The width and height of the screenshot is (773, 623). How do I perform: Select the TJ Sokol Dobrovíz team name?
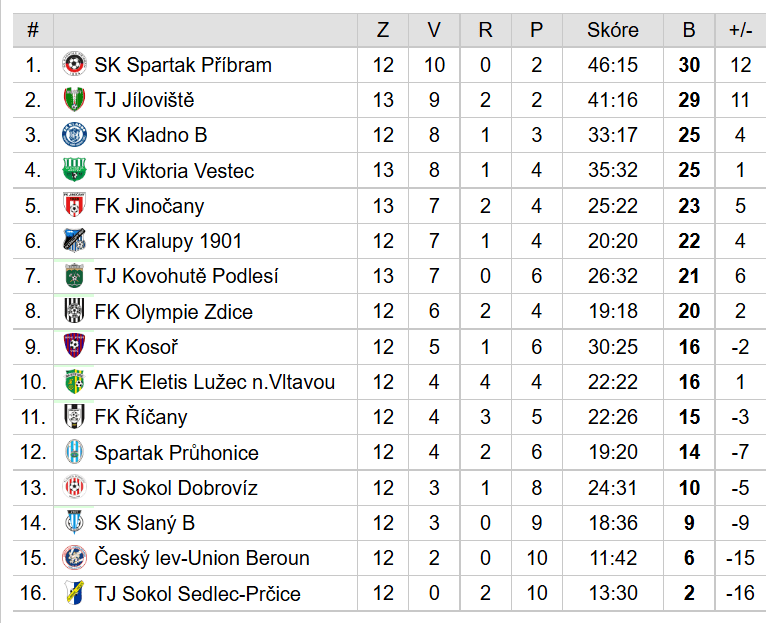click(x=176, y=487)
